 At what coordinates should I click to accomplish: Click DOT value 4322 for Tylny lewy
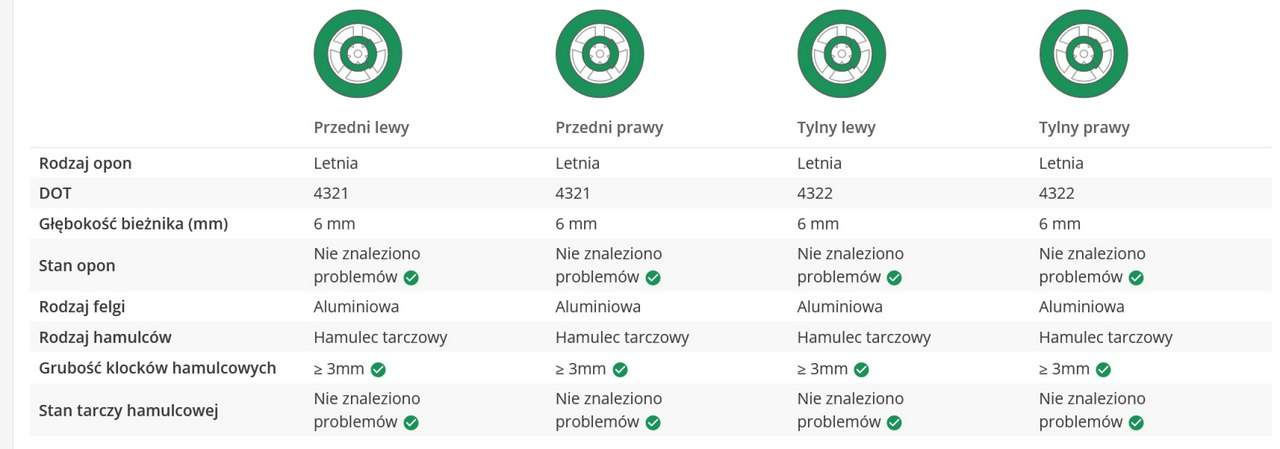pos(815,193)
